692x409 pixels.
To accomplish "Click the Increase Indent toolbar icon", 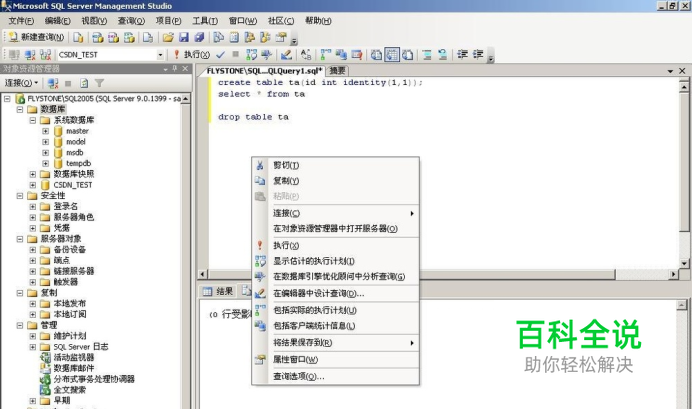I will [x=478, y=54].
